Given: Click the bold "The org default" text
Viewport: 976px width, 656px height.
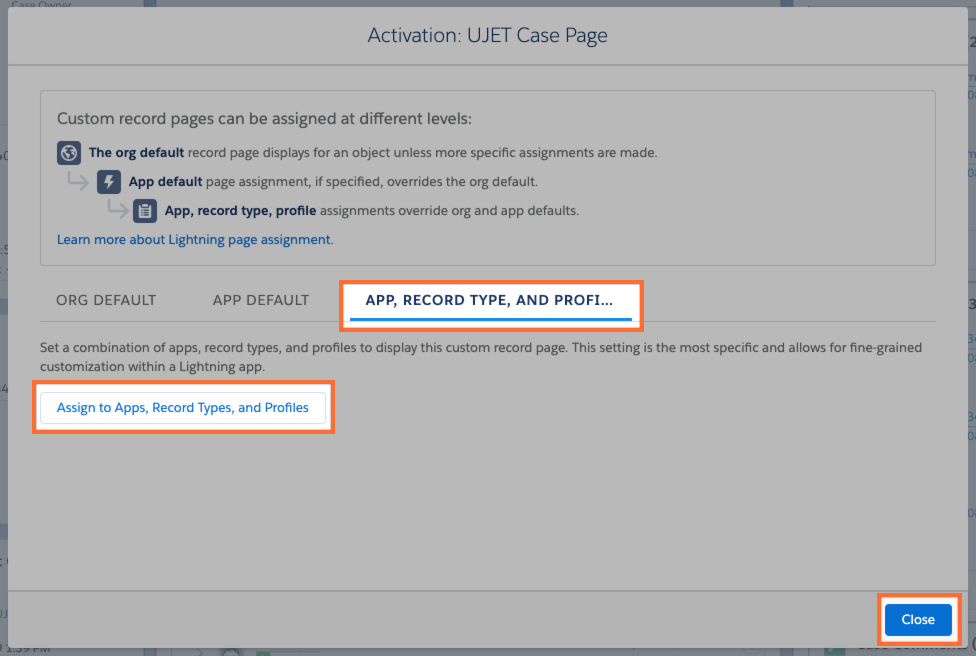Looking at the screenshot, I should pyautogui.click(x=136, y=153).
